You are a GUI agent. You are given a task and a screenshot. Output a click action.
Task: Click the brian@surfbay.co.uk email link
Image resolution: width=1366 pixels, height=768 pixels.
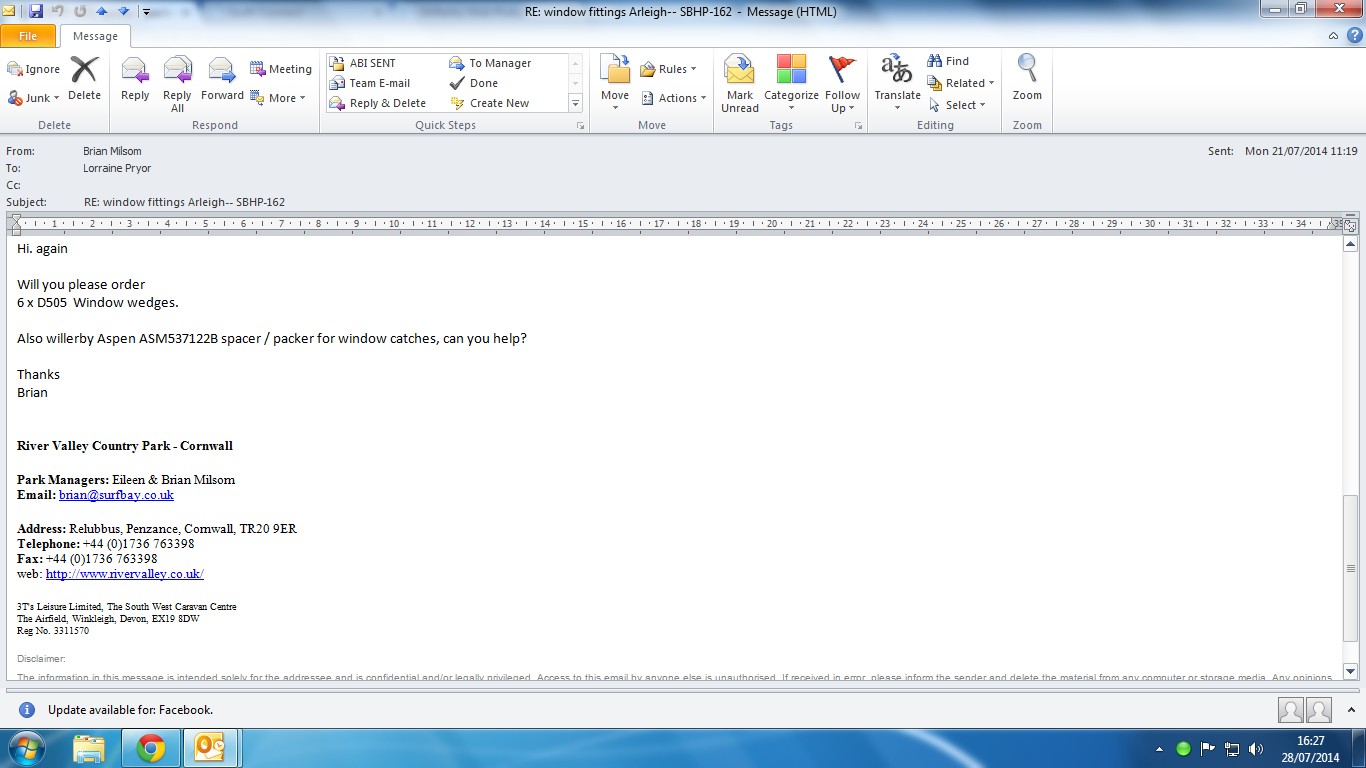tap(116, 495)
